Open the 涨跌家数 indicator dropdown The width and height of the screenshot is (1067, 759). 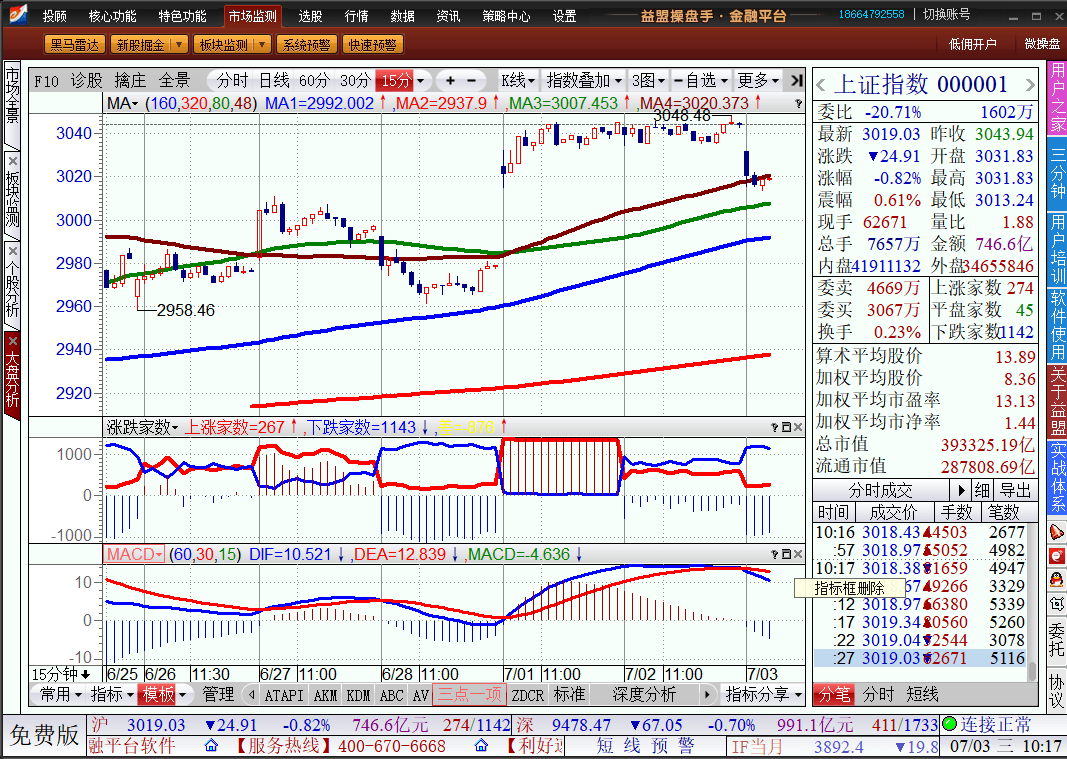[142, 427]
